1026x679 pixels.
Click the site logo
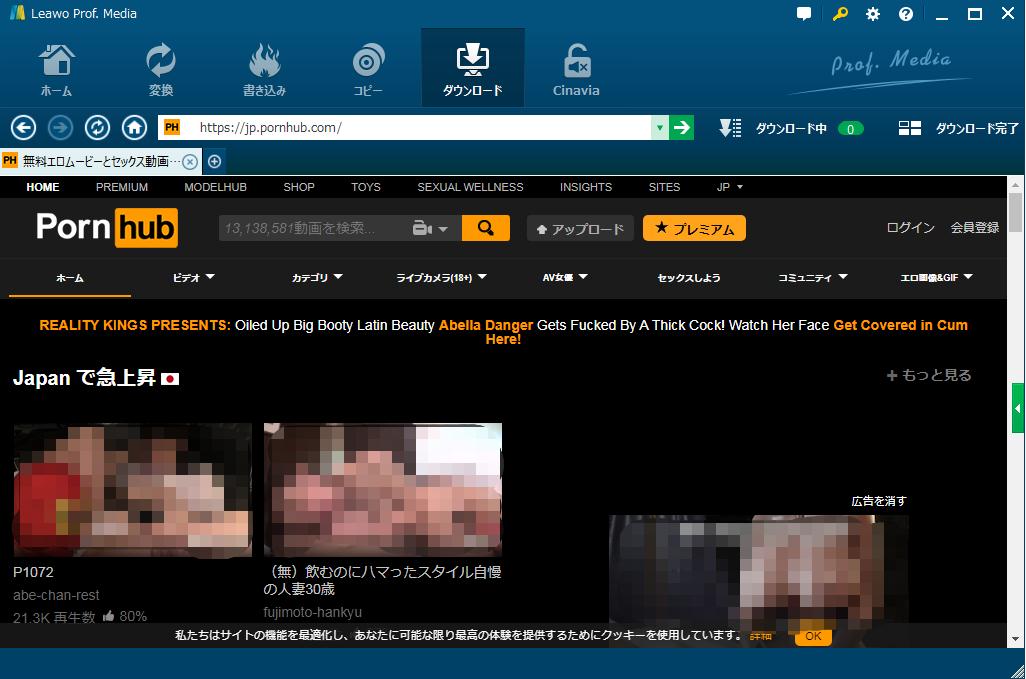pyautogui.click(x=107, y=228)
